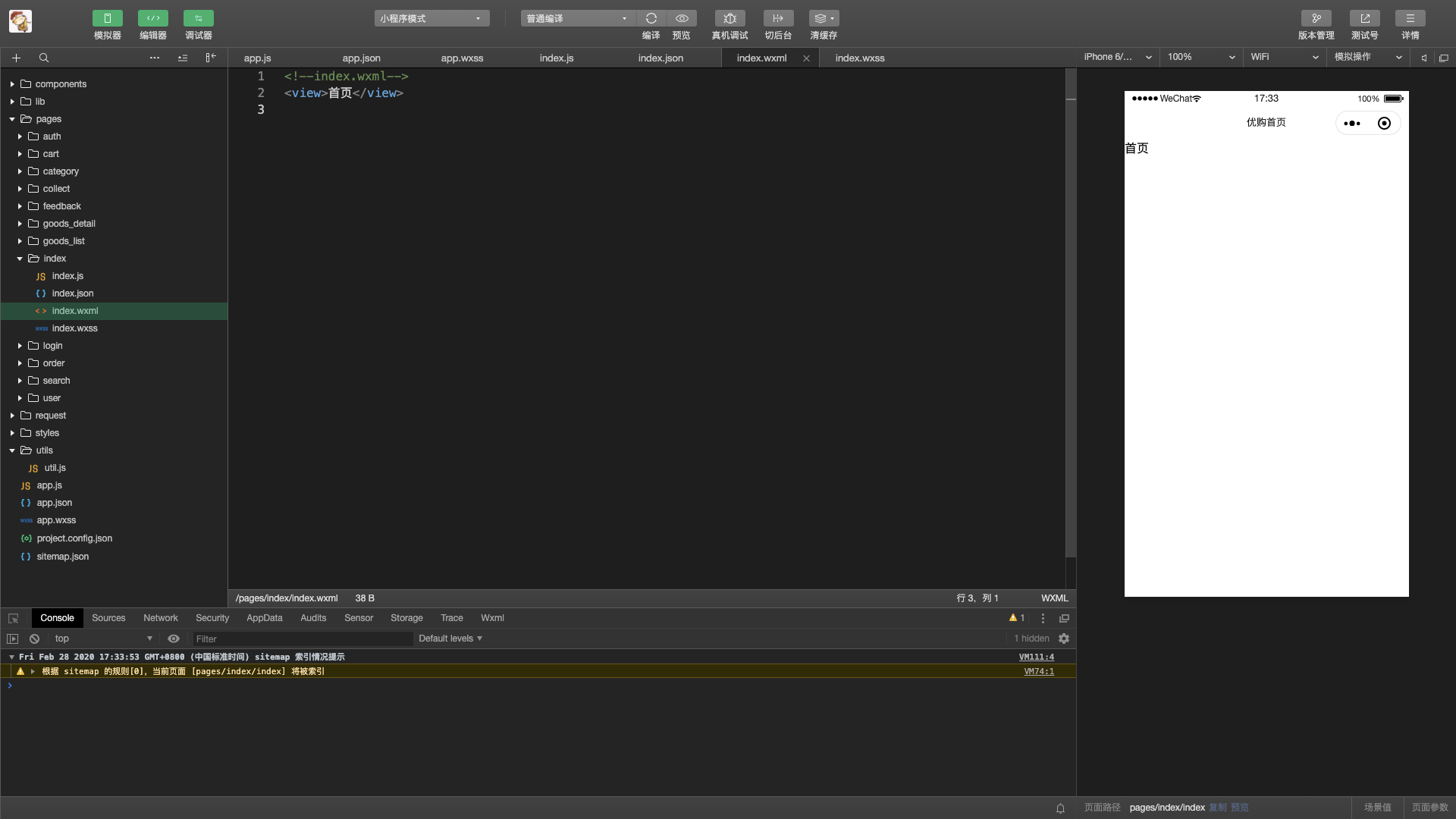
Task: Open console settings gear icon
Action: [x=1064, y=639]
